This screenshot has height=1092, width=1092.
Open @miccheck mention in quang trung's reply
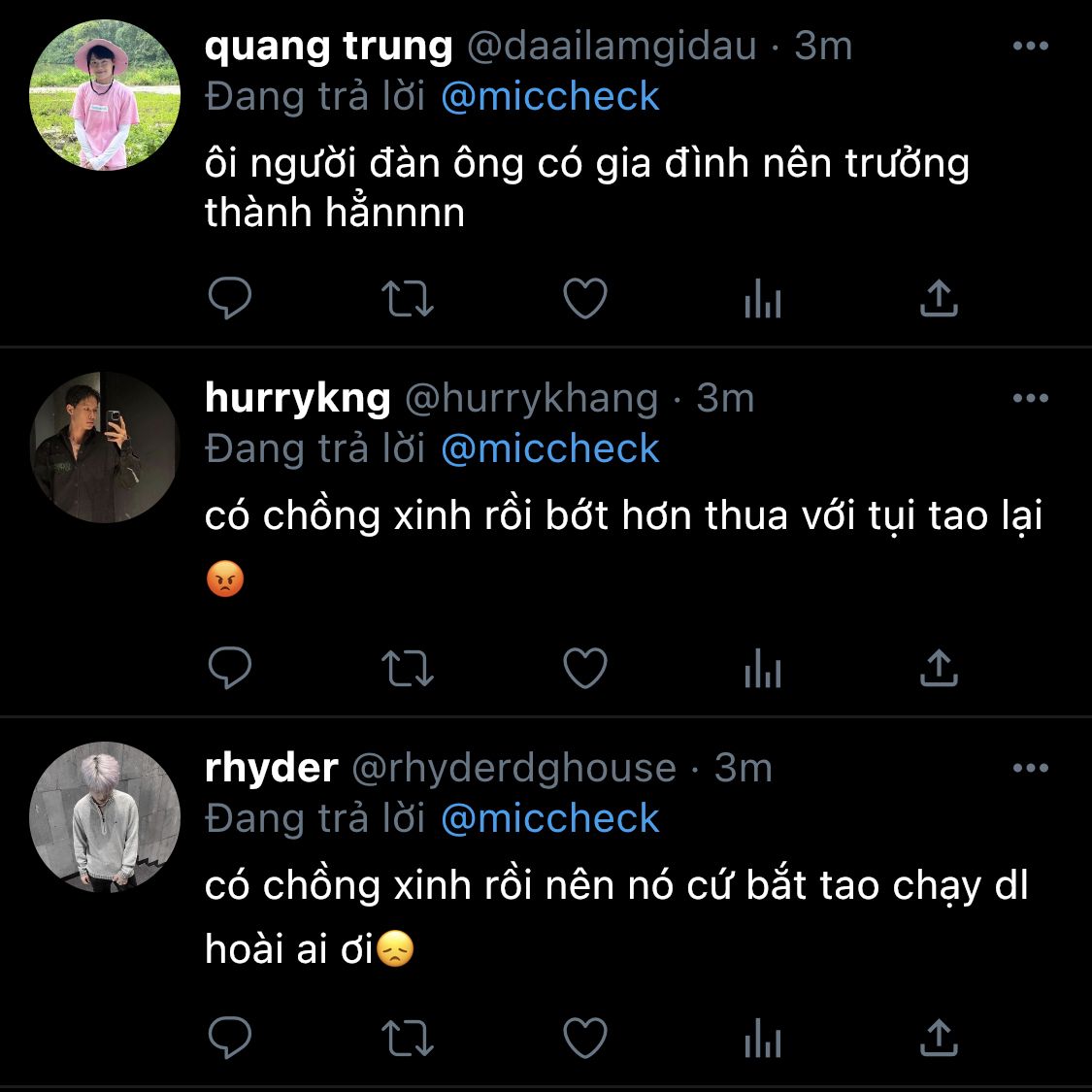[x=550, y=96]
